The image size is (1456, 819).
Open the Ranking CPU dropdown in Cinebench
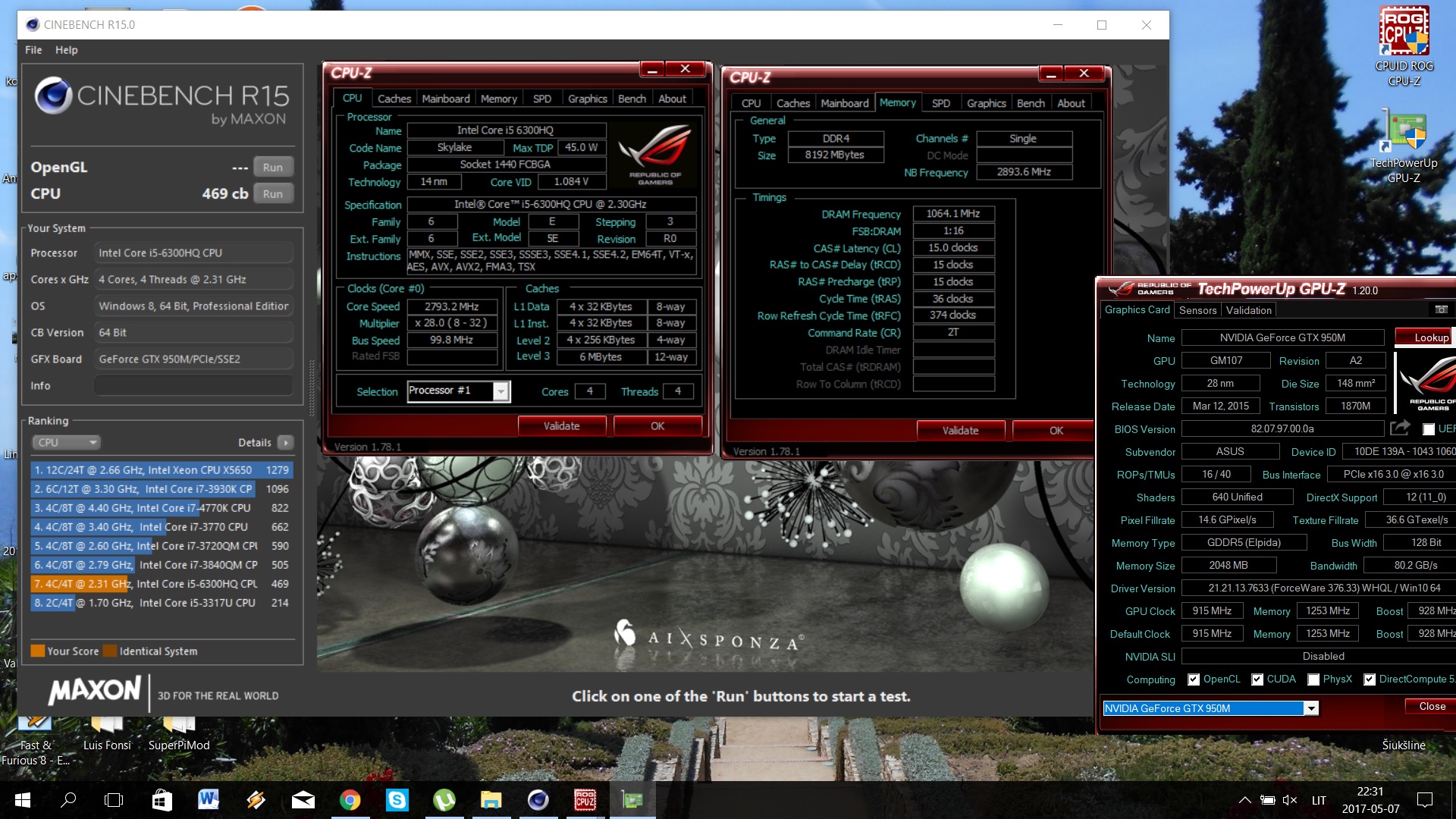[66, 442]
